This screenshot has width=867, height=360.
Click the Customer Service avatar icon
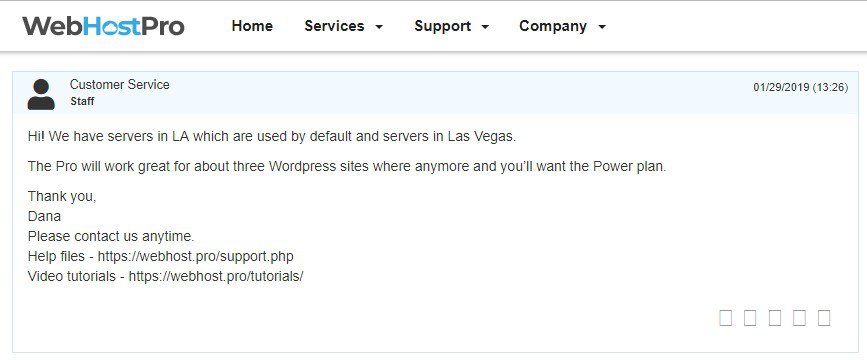(41, 94)
